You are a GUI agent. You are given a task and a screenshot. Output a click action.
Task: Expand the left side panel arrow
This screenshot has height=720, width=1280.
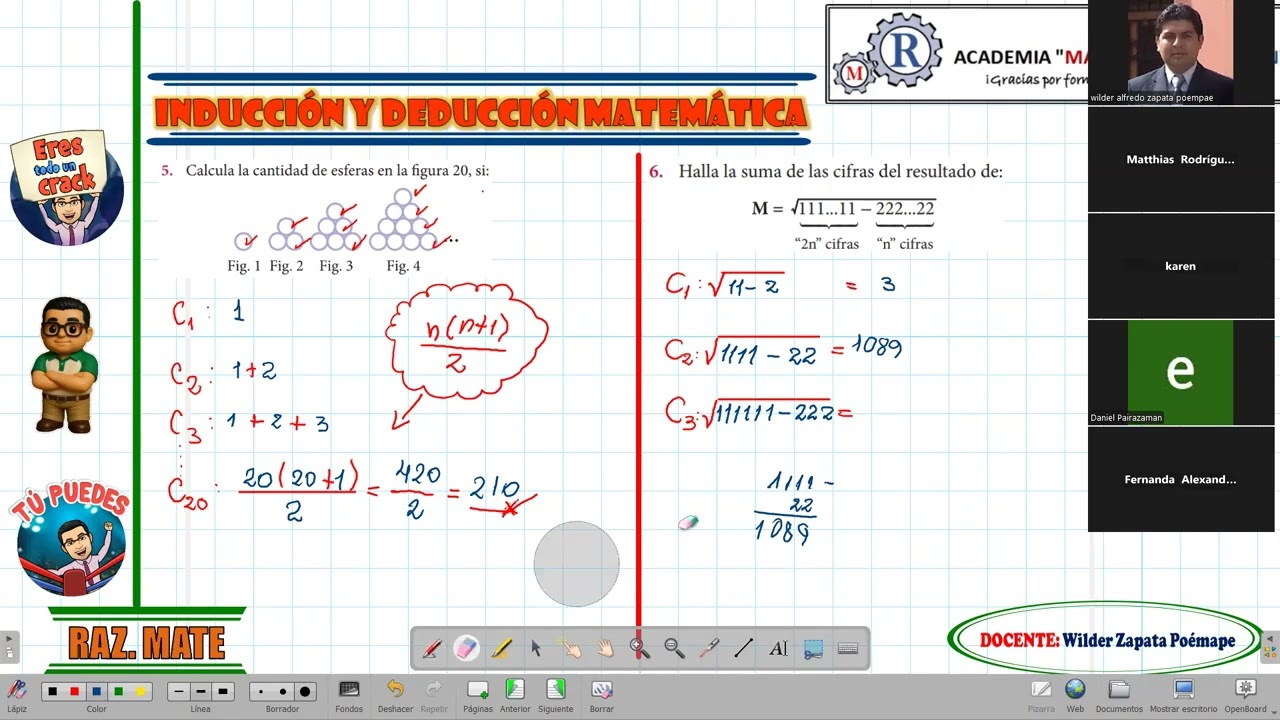click(9, 646)
